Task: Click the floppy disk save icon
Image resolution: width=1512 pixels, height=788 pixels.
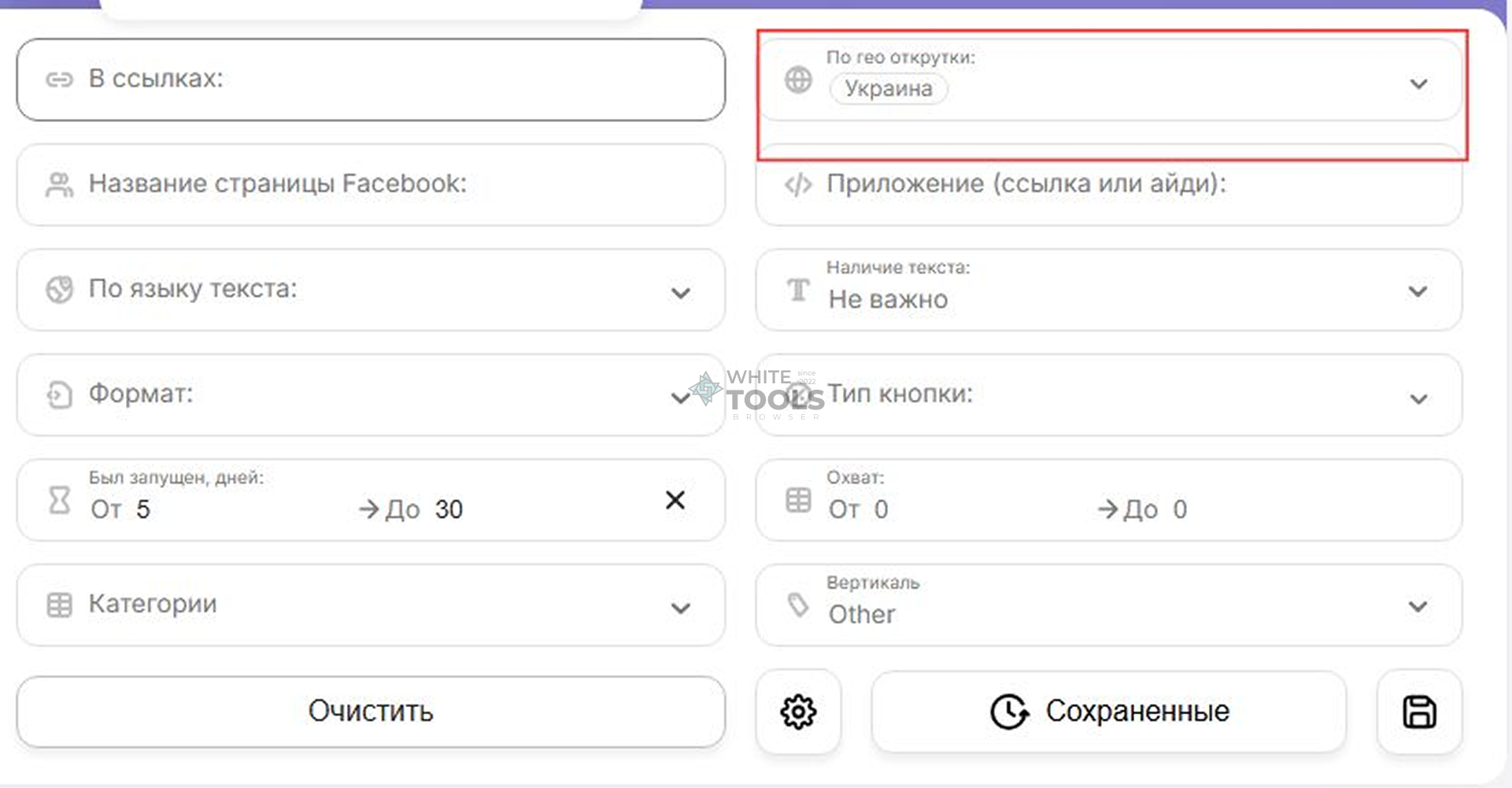Action: (1419, 712)
